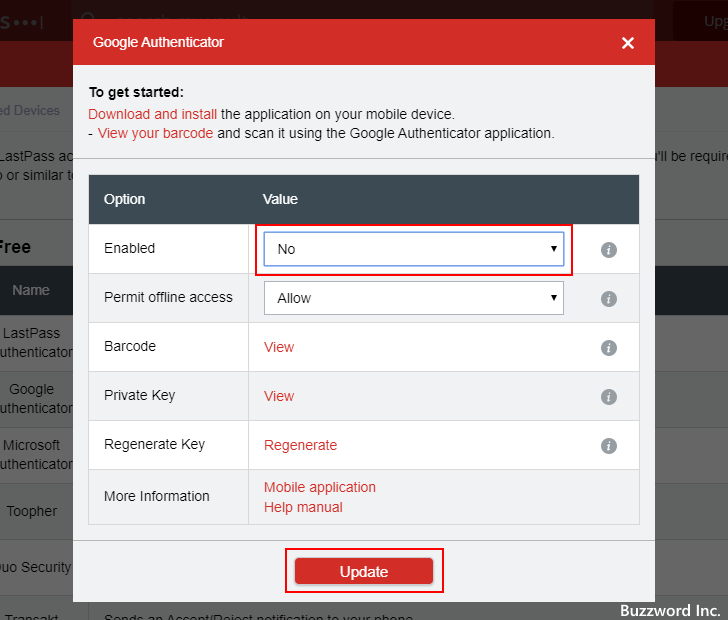Click Toopher in background list
Screen dimensions: 728x620
tap(32, 511)
